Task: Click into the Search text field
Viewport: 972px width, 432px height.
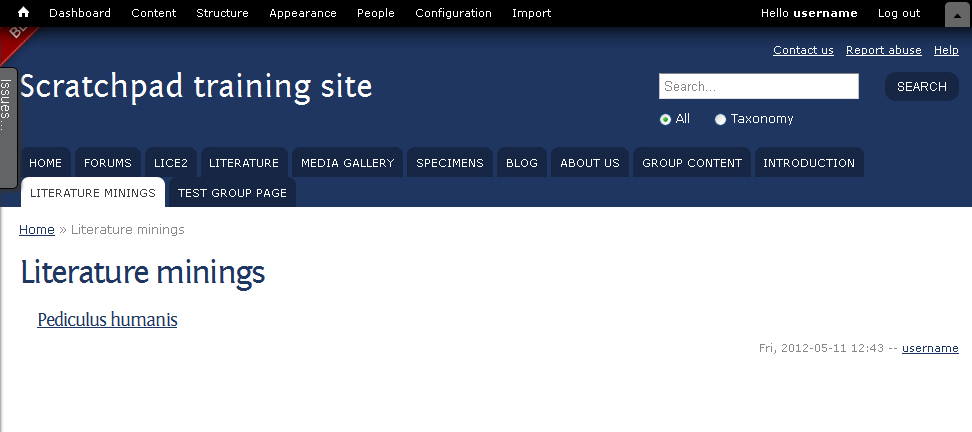Action: click(759, 86)
